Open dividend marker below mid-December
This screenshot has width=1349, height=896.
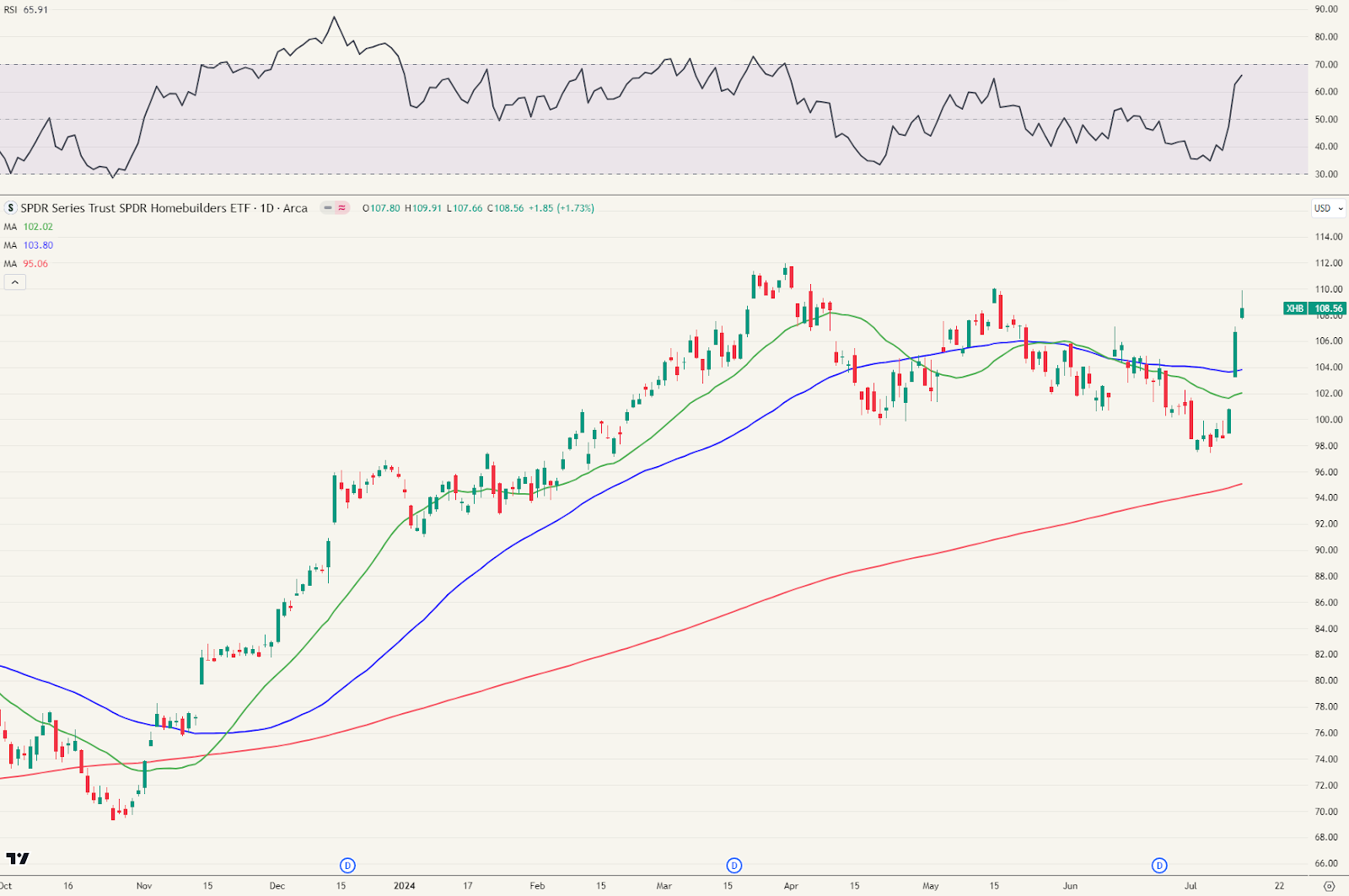(347, 866)
